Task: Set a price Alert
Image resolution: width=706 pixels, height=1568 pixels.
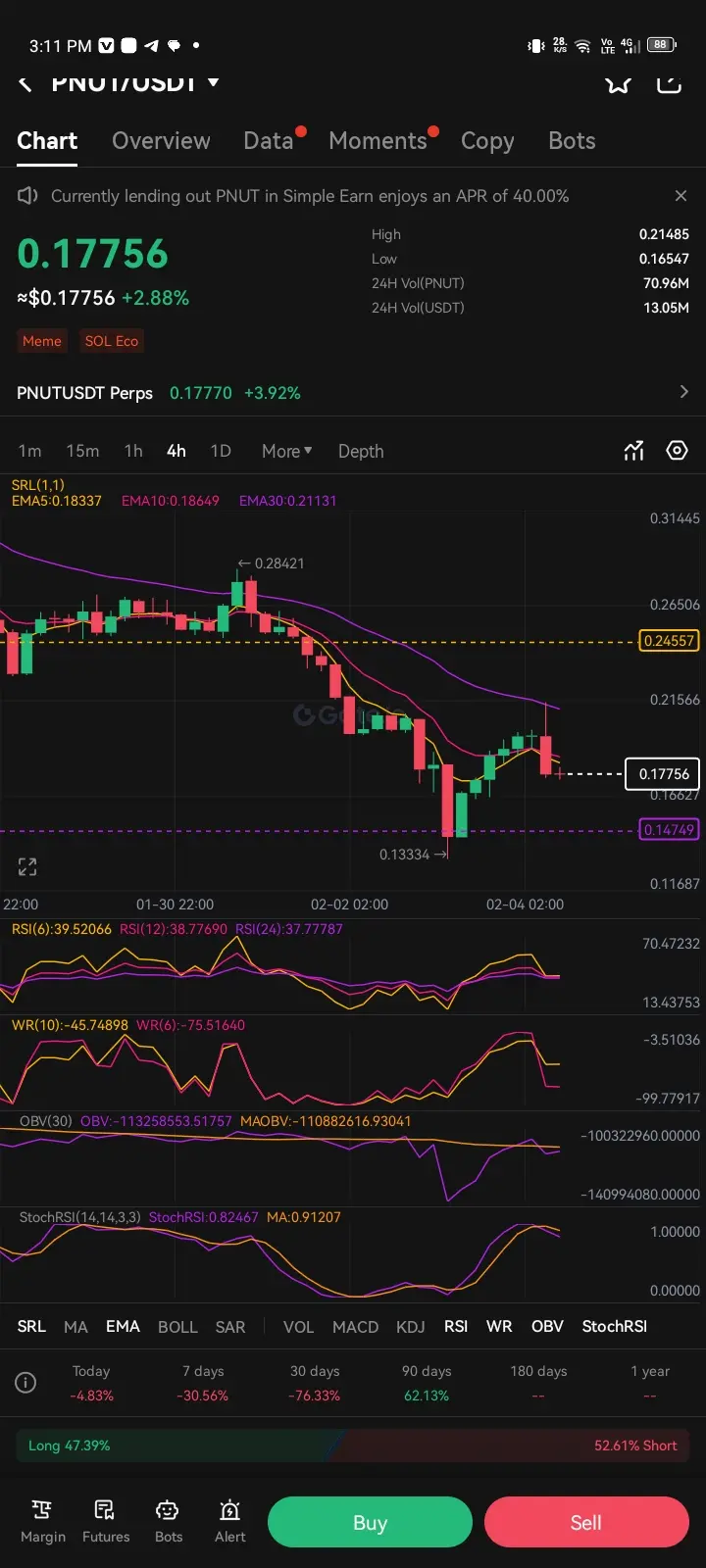Action: (230, 1522)
